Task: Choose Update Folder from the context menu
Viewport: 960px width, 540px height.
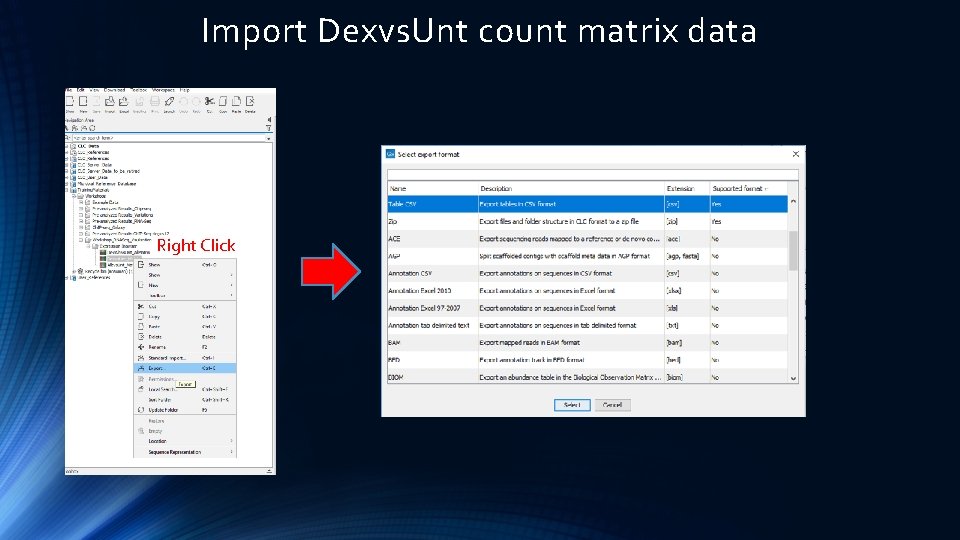Action: coord(185,410)
